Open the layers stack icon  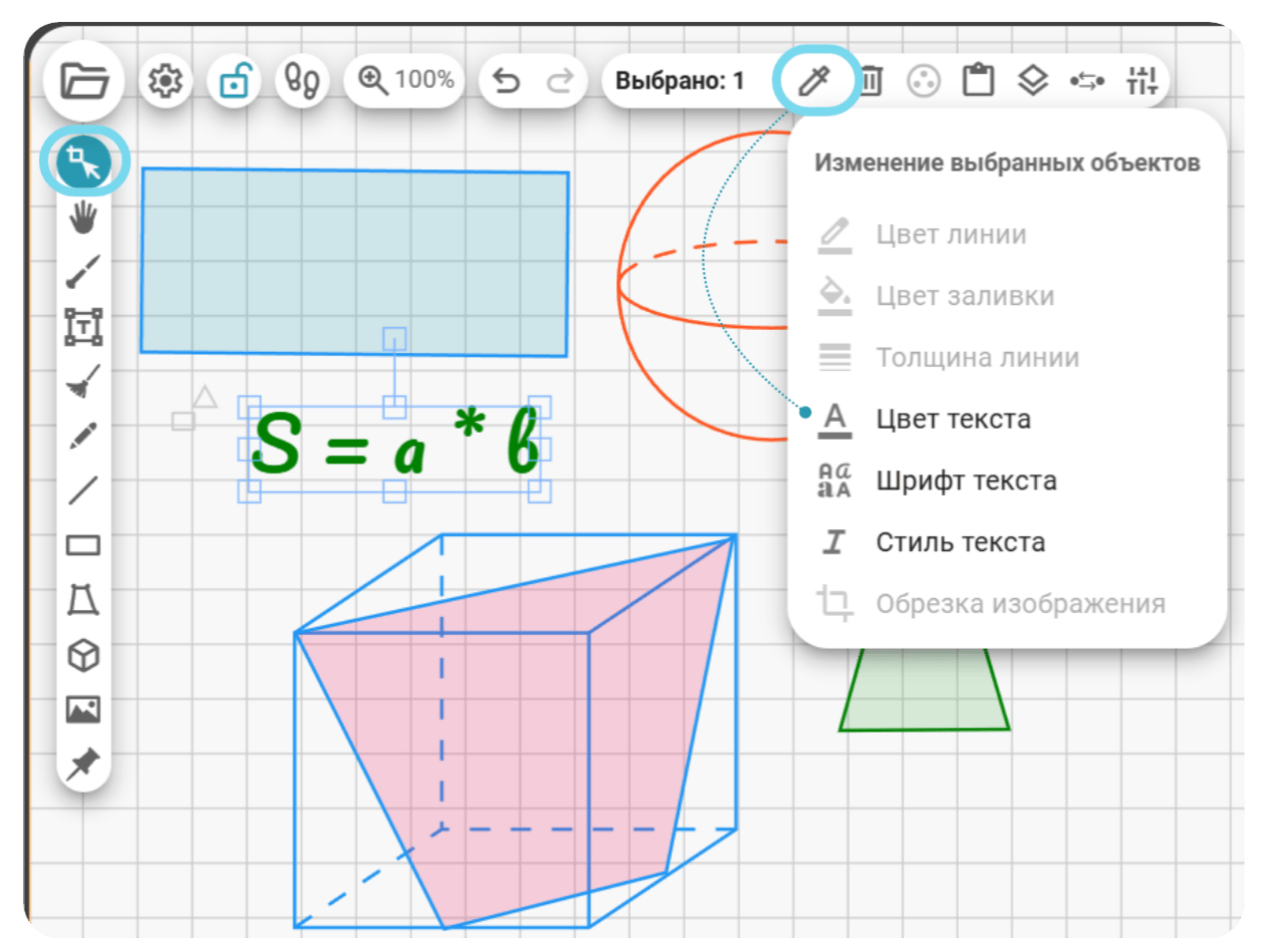(x=1033, y=80)
